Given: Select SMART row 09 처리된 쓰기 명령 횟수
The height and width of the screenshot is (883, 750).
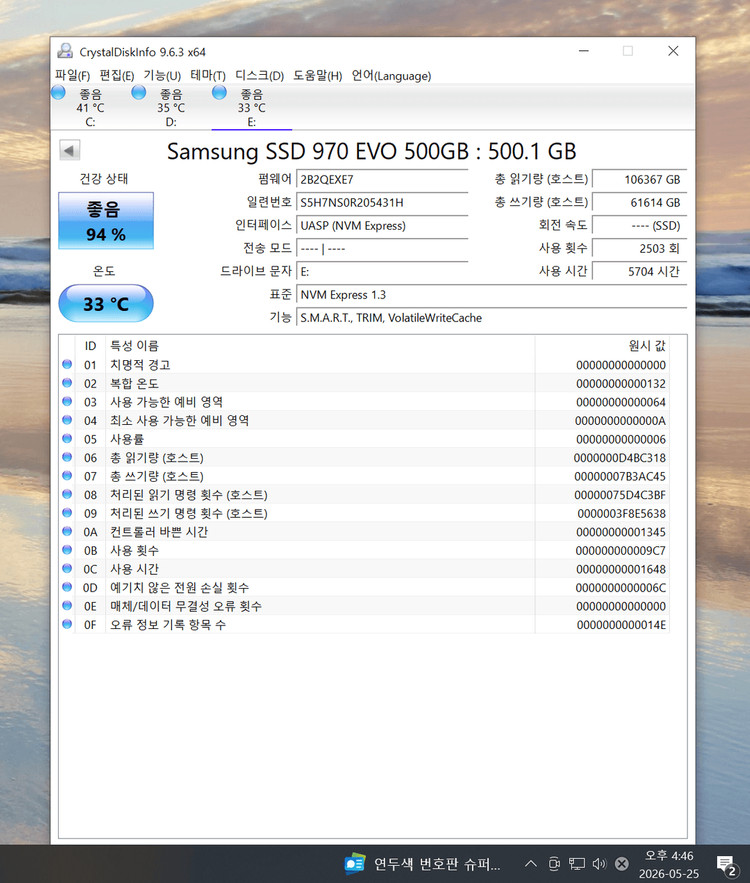Looking at the screenshot, I should pos(364,514).
